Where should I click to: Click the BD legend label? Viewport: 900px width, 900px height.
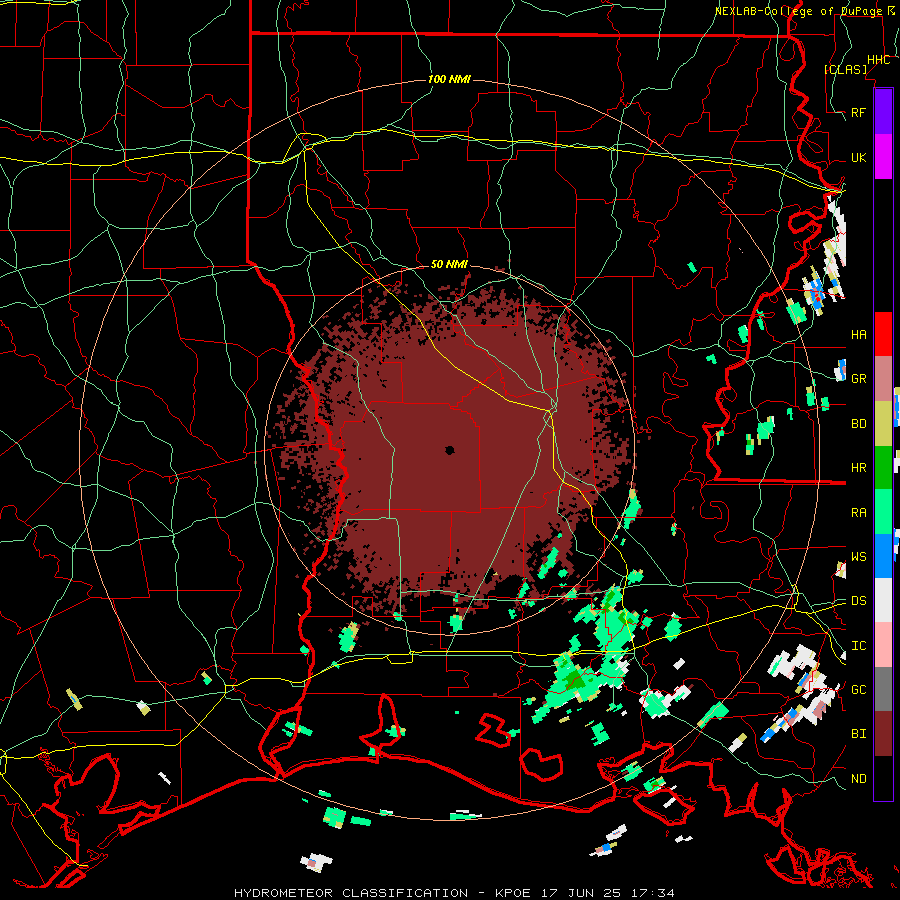click(859, 424)
